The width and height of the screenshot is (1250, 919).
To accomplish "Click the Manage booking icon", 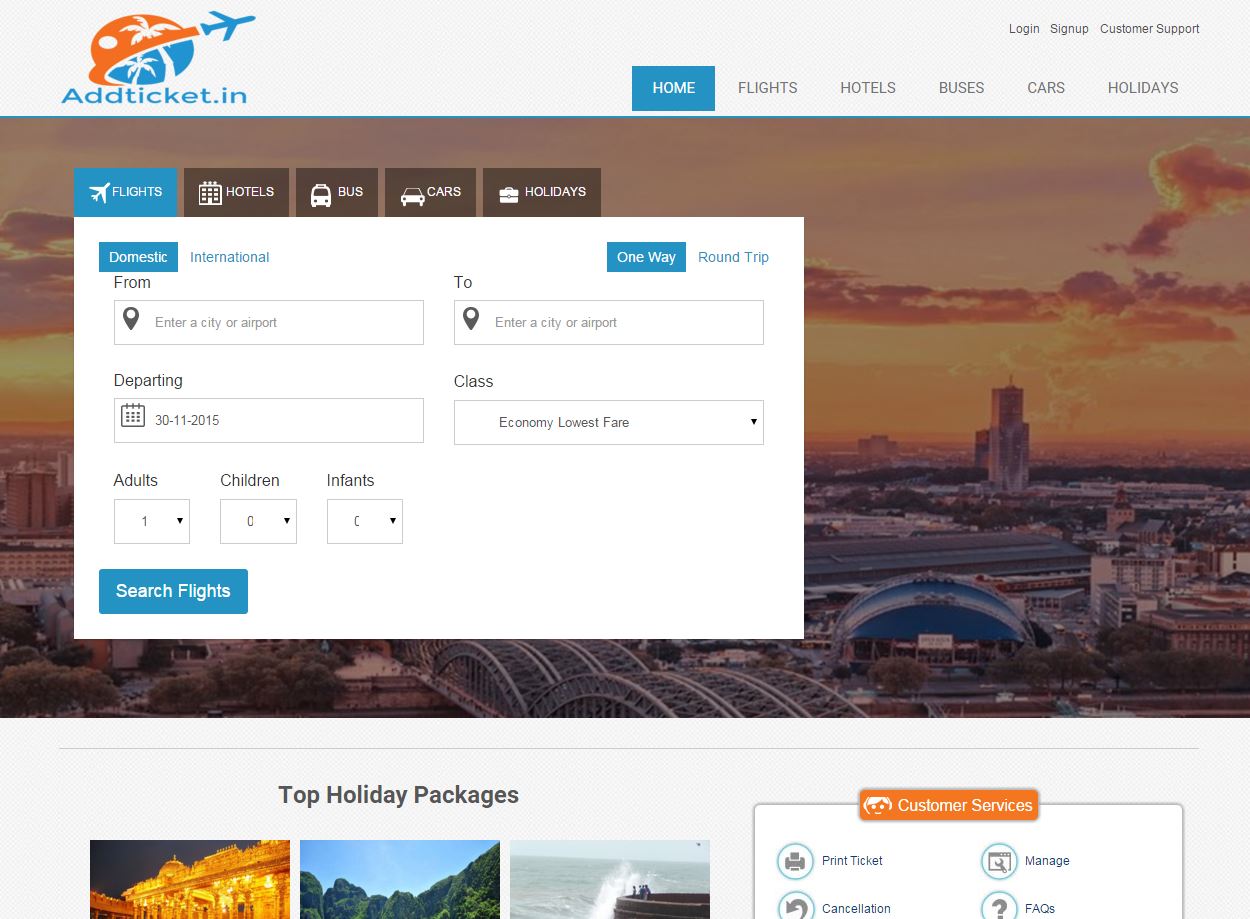I will coord(998,861).
